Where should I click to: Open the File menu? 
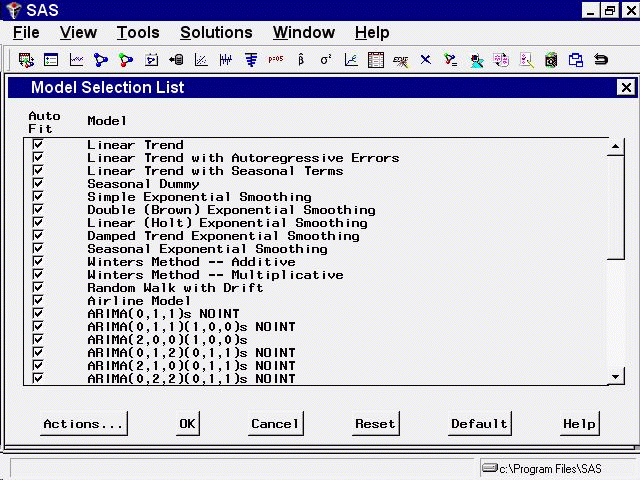26,32
